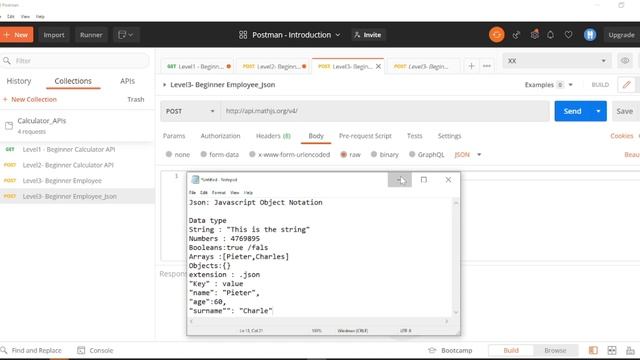Open the XX environment dropdown
The height and width of the screenshot is (360, 640).
click(x=557, y=61)
